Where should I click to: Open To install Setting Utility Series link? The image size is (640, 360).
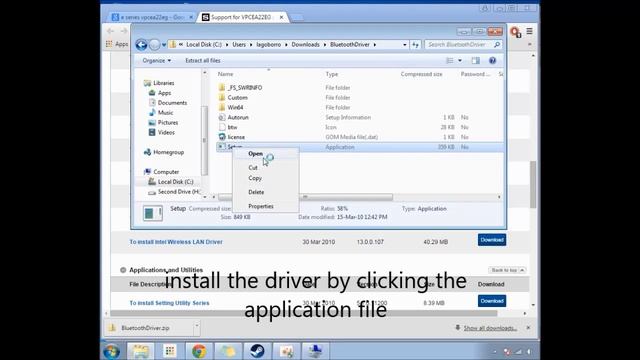click(x=169, y=303)
